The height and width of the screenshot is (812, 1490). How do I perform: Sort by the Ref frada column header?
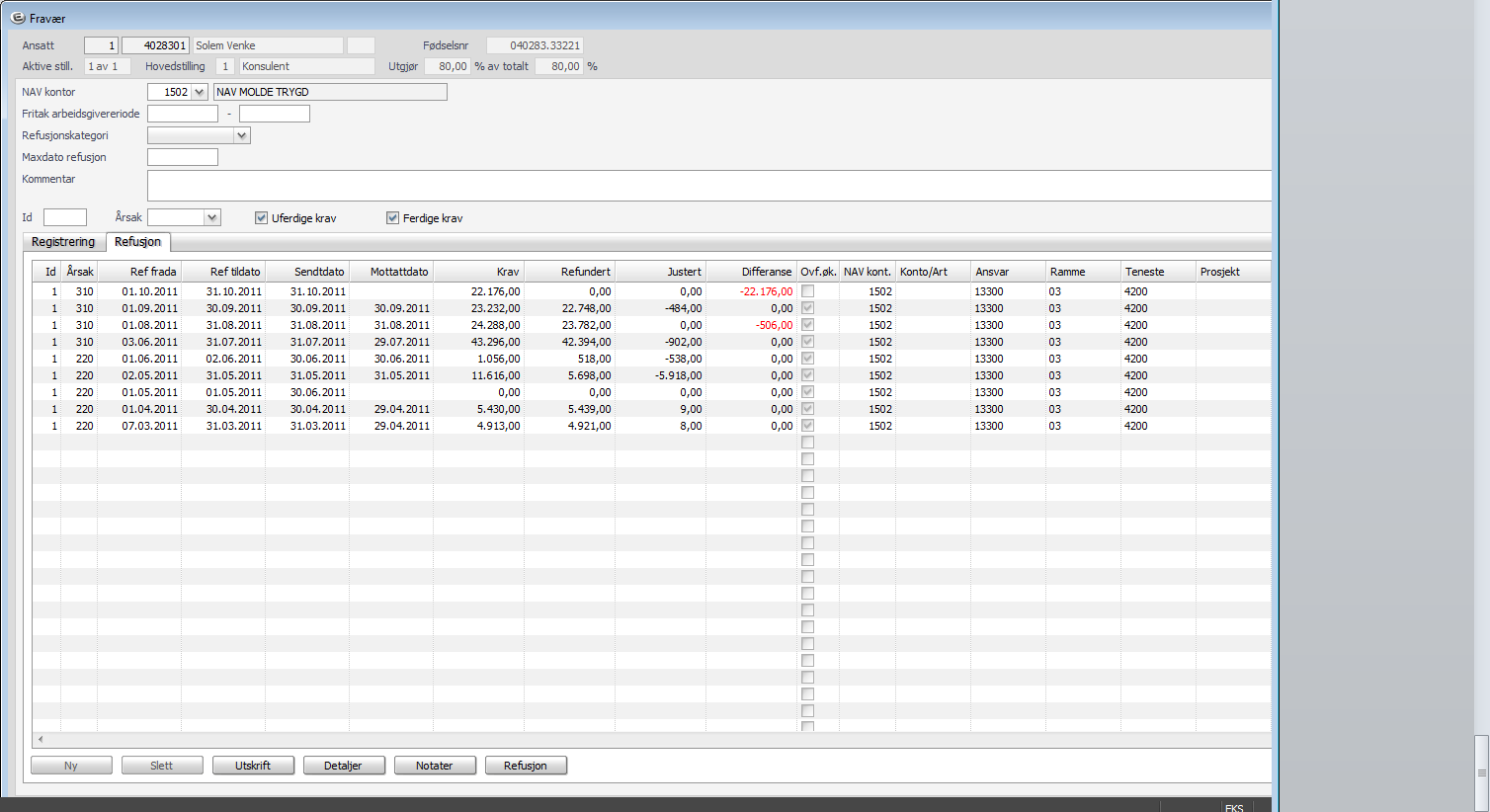[x=139, y=272]
